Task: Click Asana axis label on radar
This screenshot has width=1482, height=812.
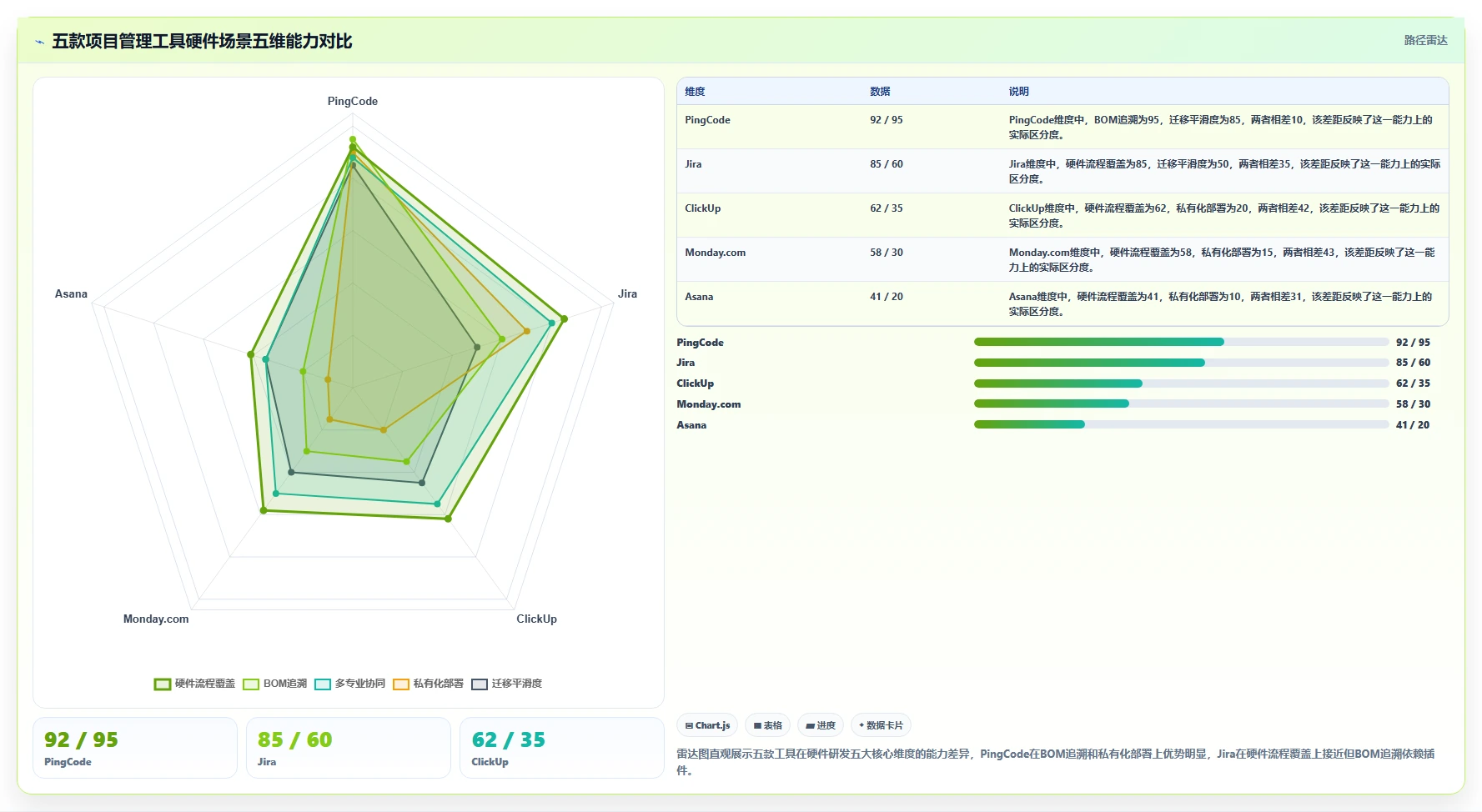Action: click(x=71, y=294)
